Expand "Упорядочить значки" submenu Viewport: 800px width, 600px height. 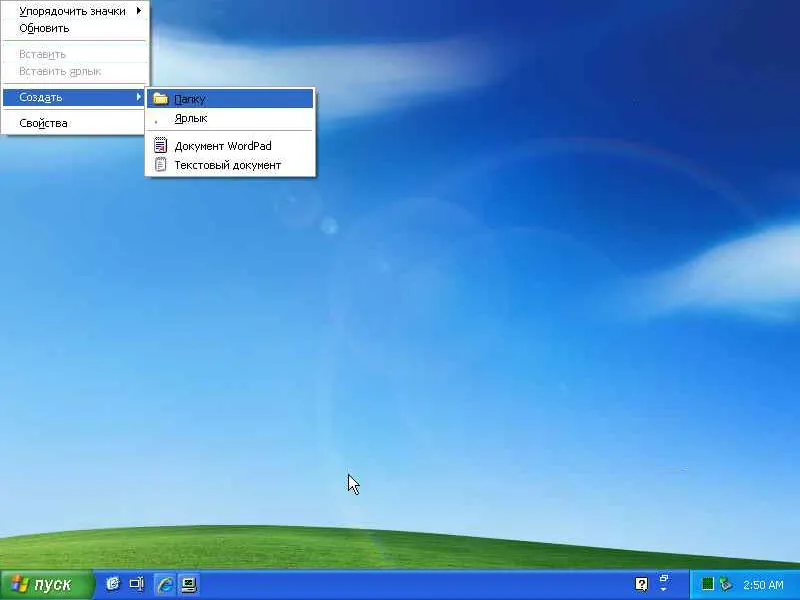point(74,11)
